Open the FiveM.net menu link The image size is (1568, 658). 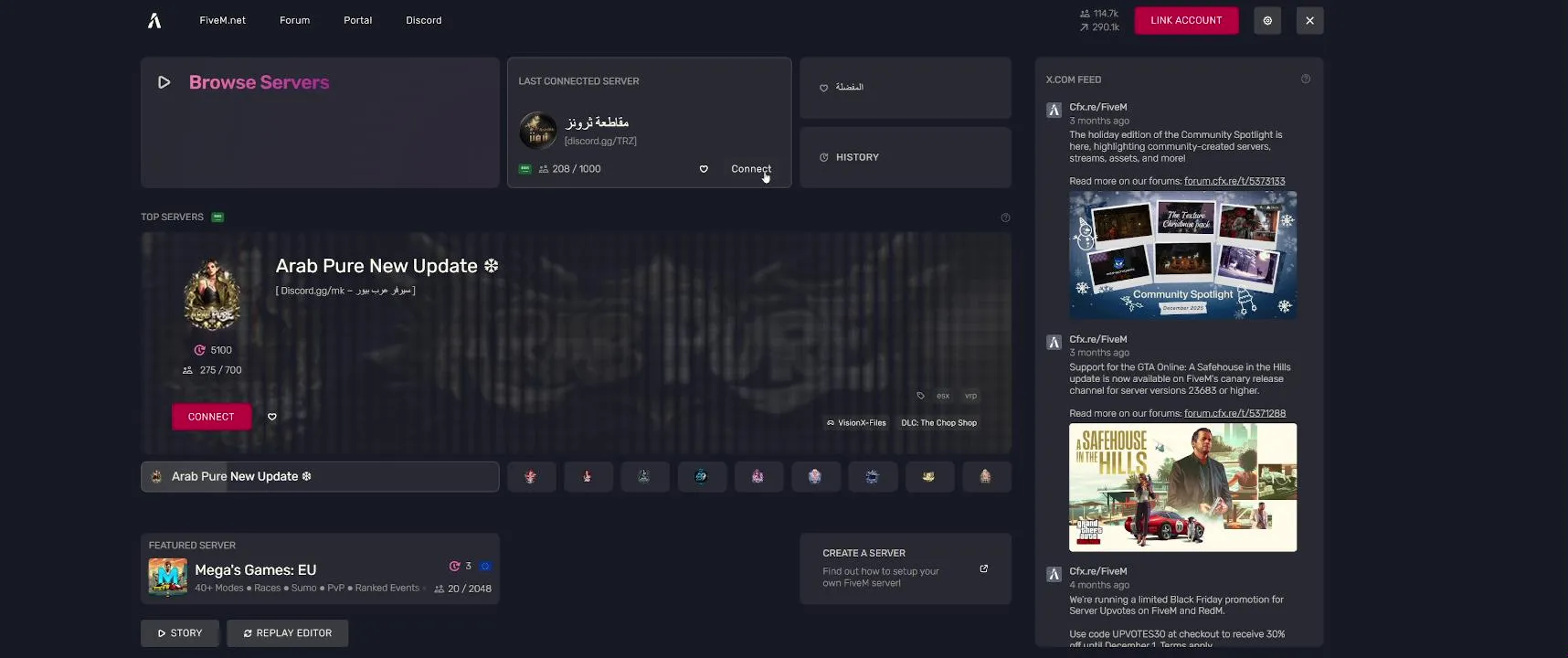(x=222, y=20)
